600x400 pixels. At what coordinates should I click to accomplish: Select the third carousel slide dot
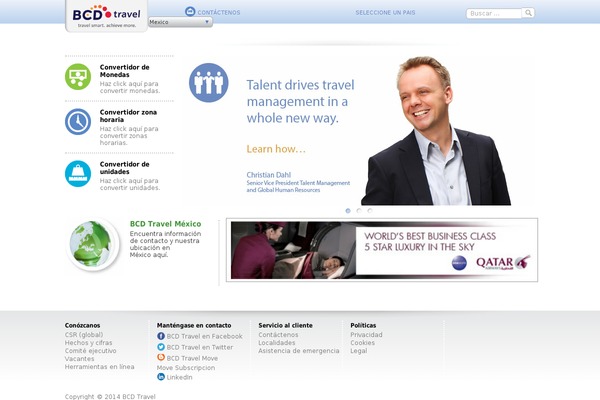tap(370, 211)
